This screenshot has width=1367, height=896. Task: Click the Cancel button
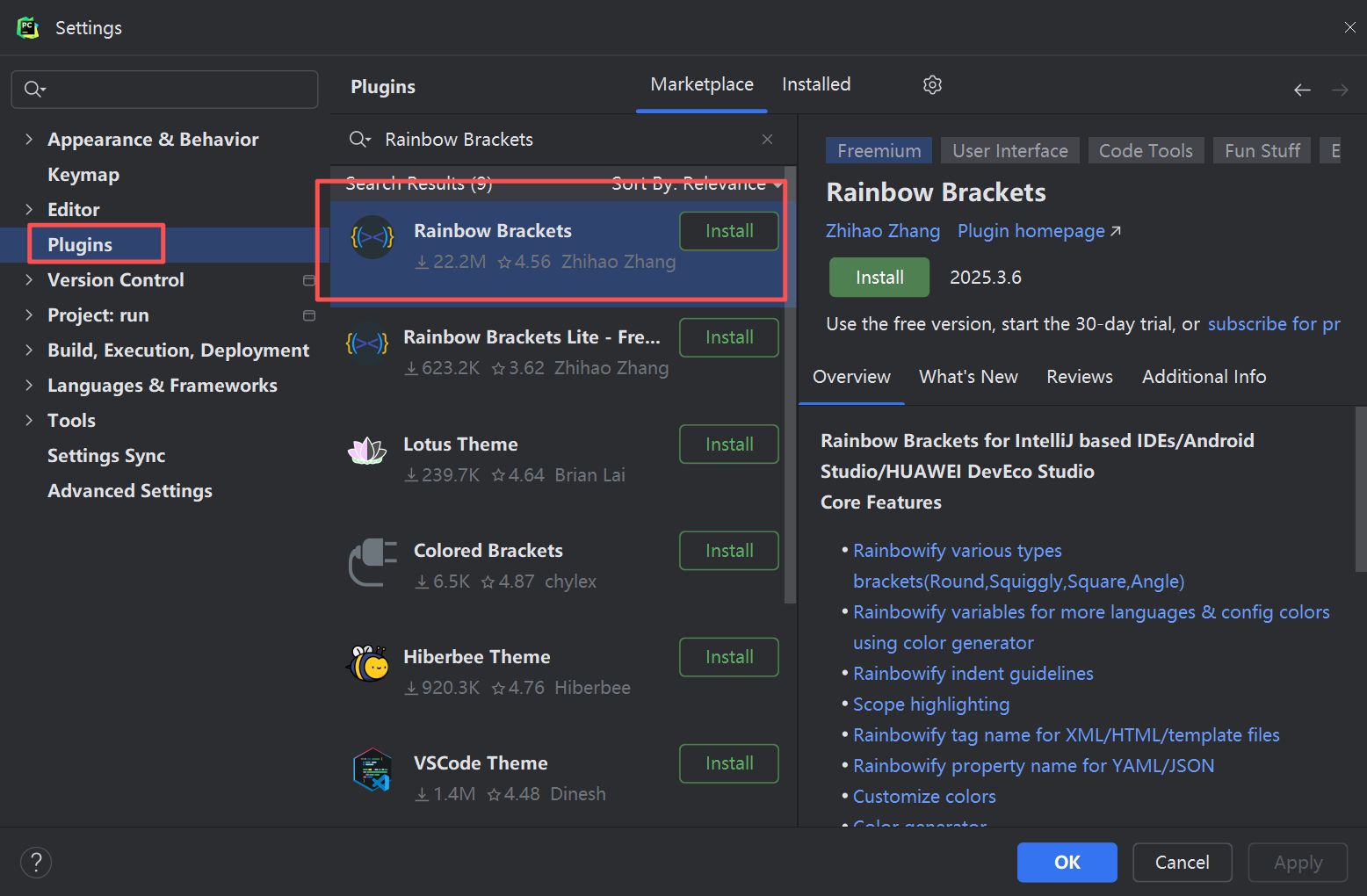coord(1182,863)
